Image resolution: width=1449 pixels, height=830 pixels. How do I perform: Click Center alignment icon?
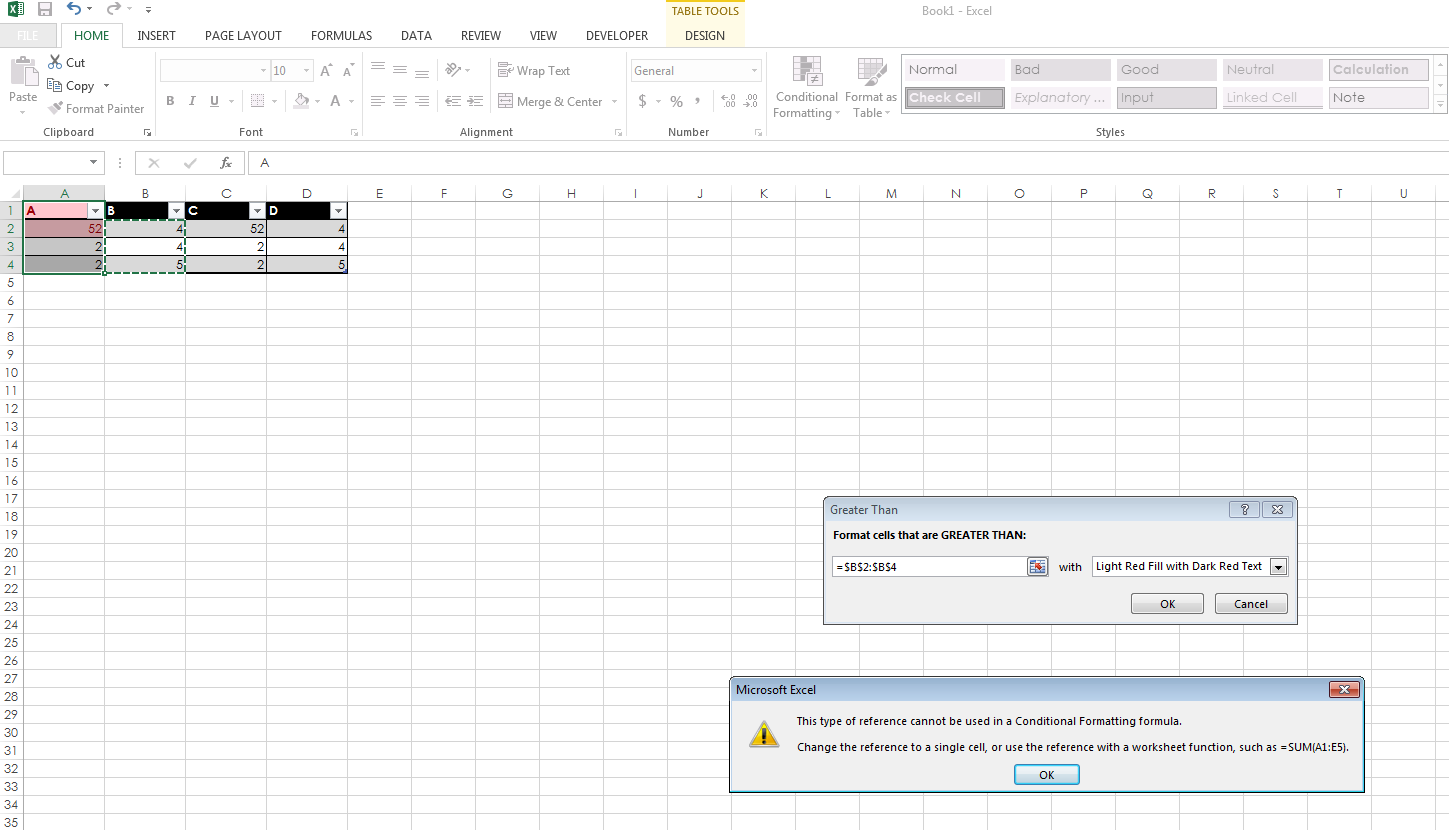tap(400, 101)
